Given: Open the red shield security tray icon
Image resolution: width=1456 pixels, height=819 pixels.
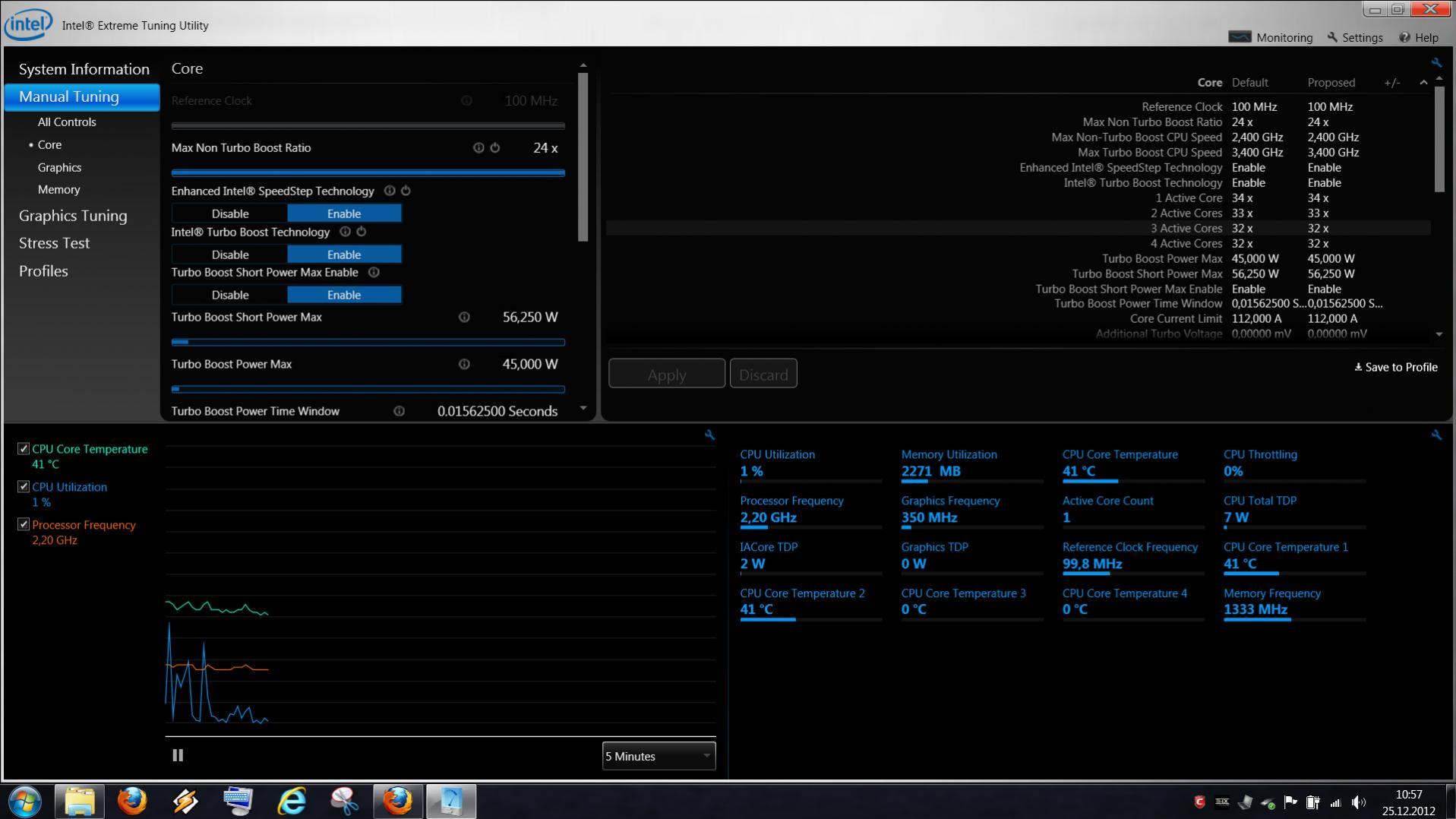Looking at the screenshot, I should pos(1199,802).
